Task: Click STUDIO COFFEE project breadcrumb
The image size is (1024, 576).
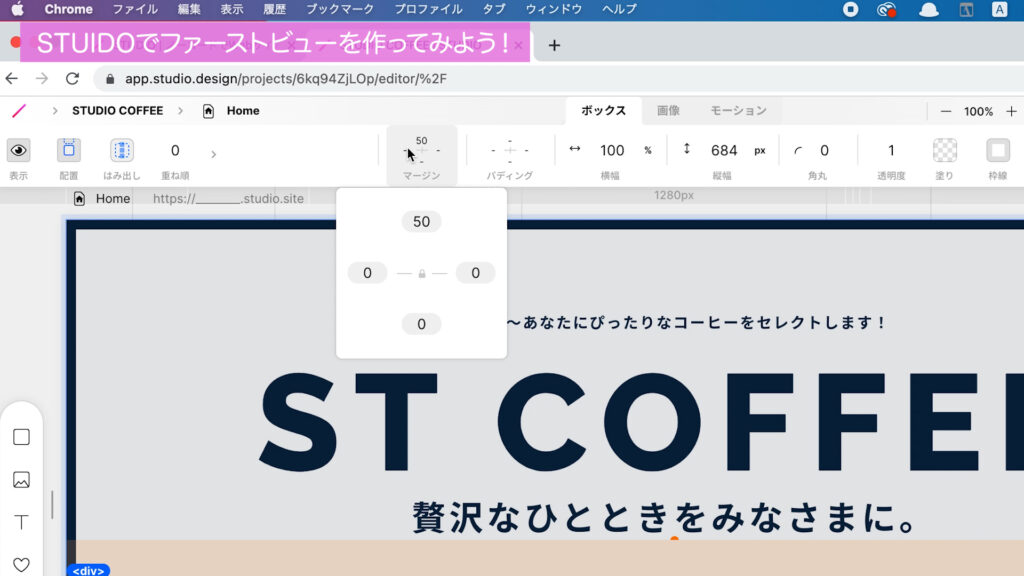Action: coord(118,110)
